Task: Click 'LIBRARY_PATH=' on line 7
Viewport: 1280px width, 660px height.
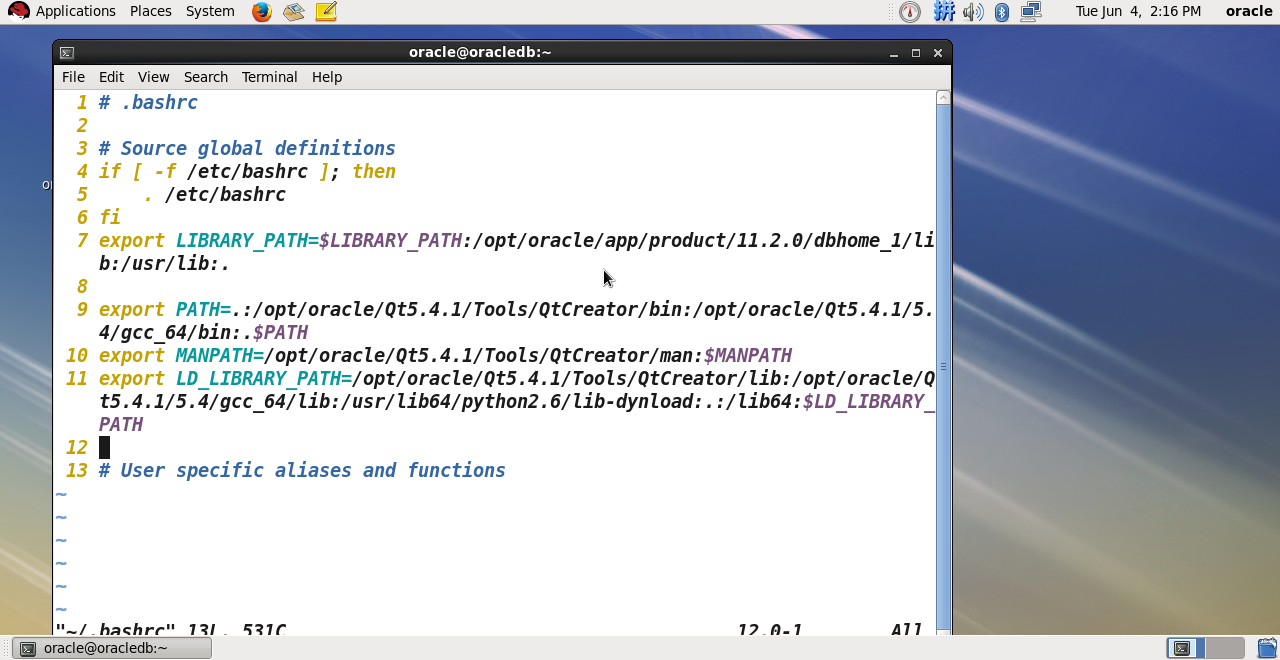Action: 247,240
